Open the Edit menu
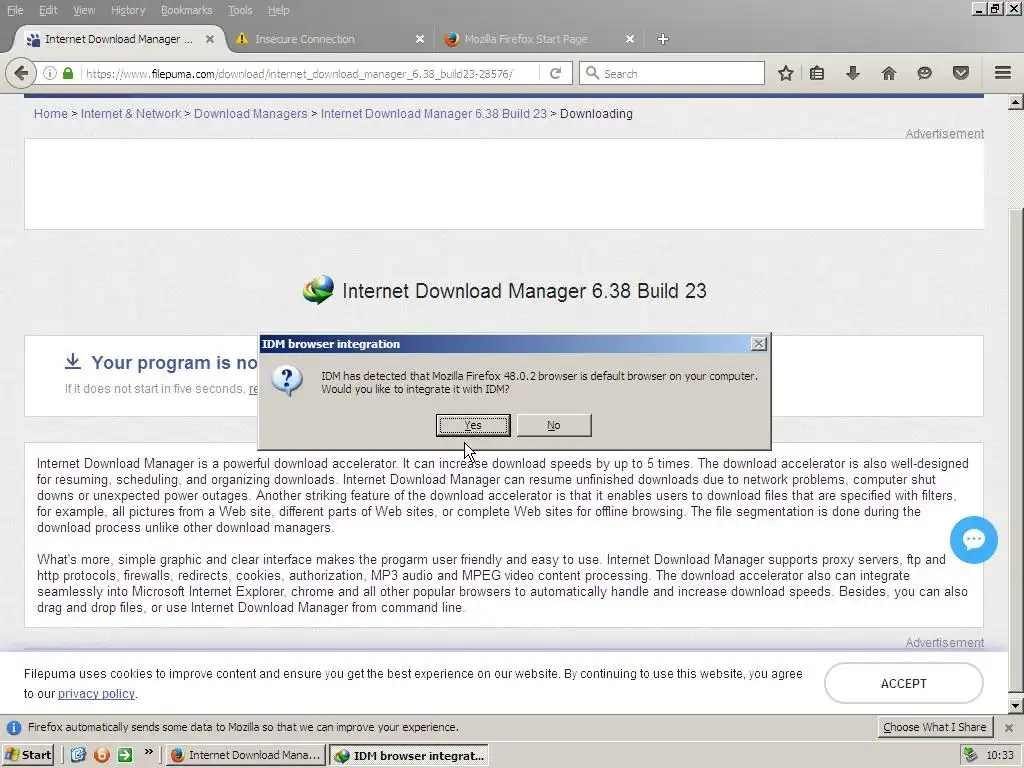Screen dimensions: 1024x768 48,10
